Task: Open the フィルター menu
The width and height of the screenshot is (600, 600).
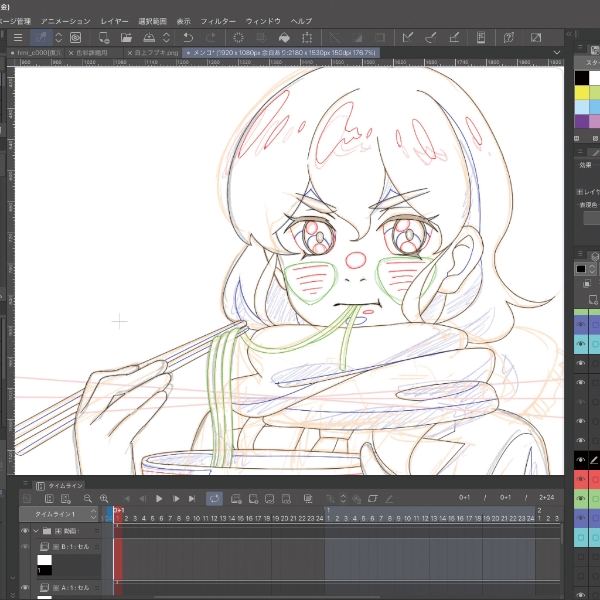Action: (x=218, y=21)
